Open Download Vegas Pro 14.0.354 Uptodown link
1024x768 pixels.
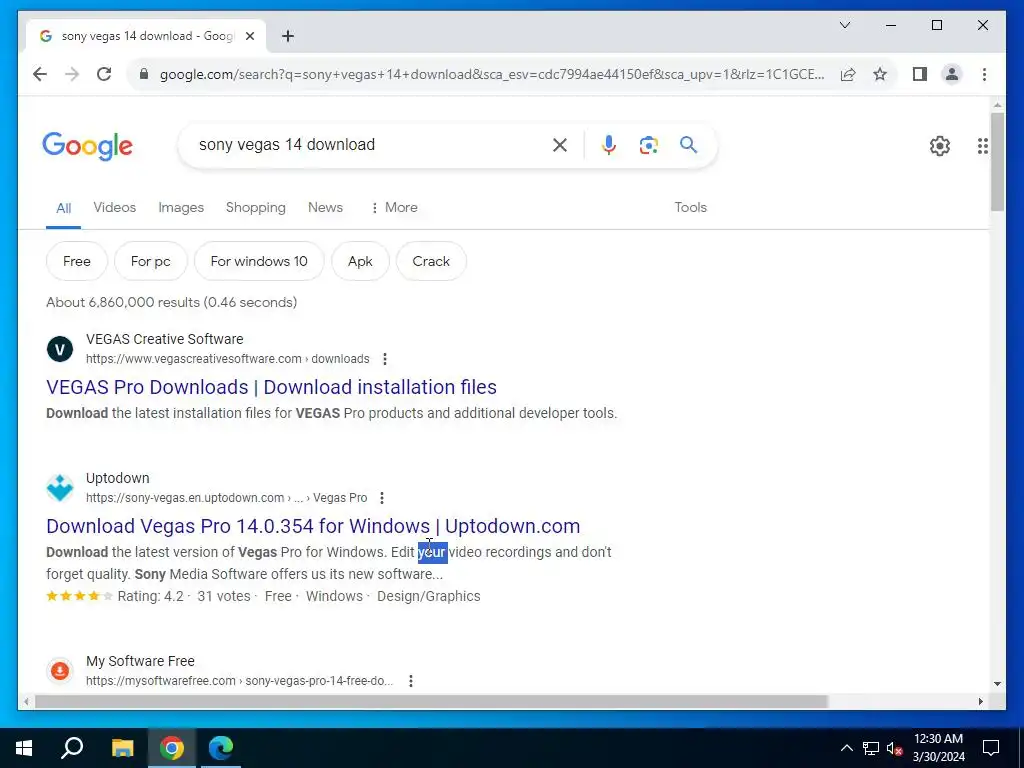point(313,526)
